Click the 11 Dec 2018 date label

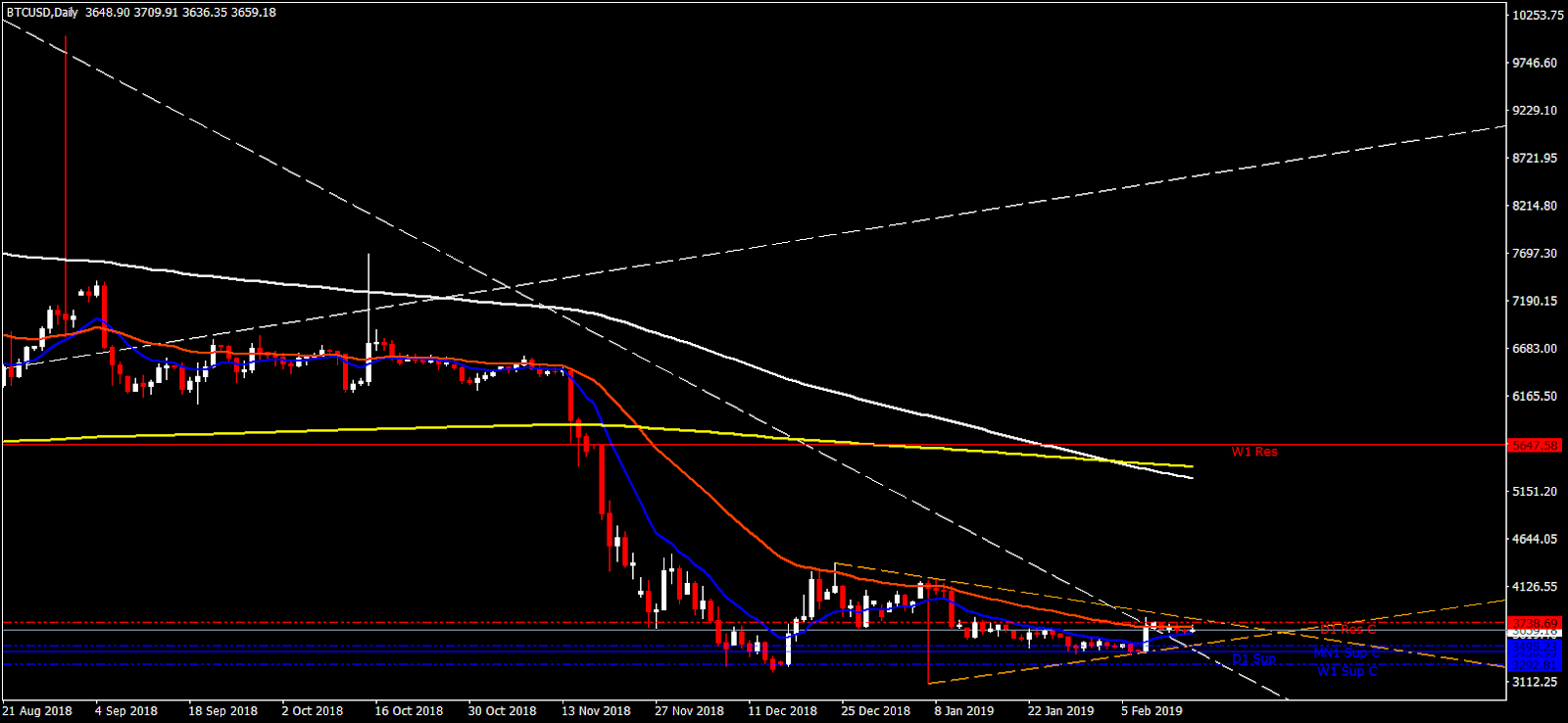click(x=782, y=711)
